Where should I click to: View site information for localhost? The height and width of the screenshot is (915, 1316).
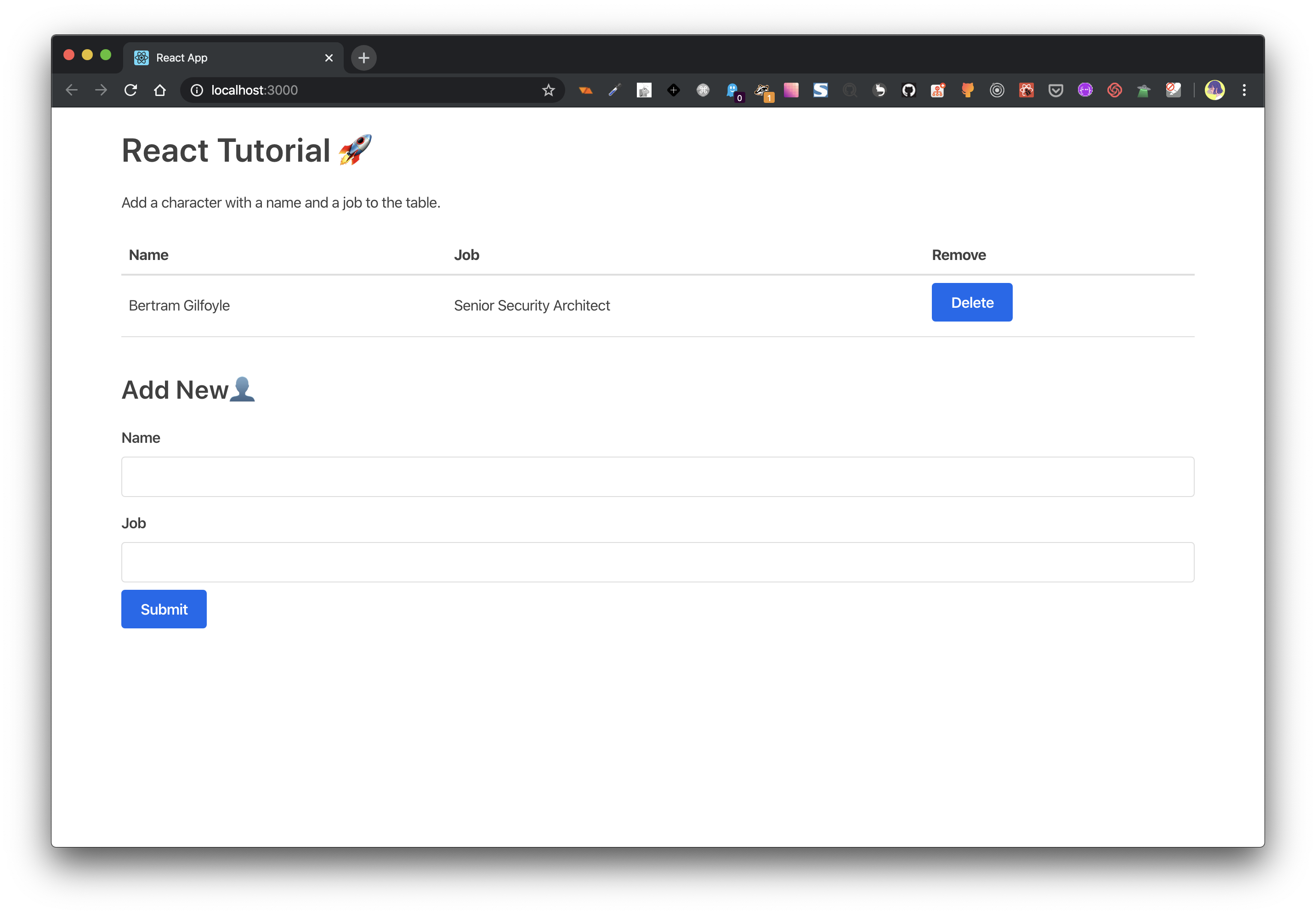tap(197, 90)
